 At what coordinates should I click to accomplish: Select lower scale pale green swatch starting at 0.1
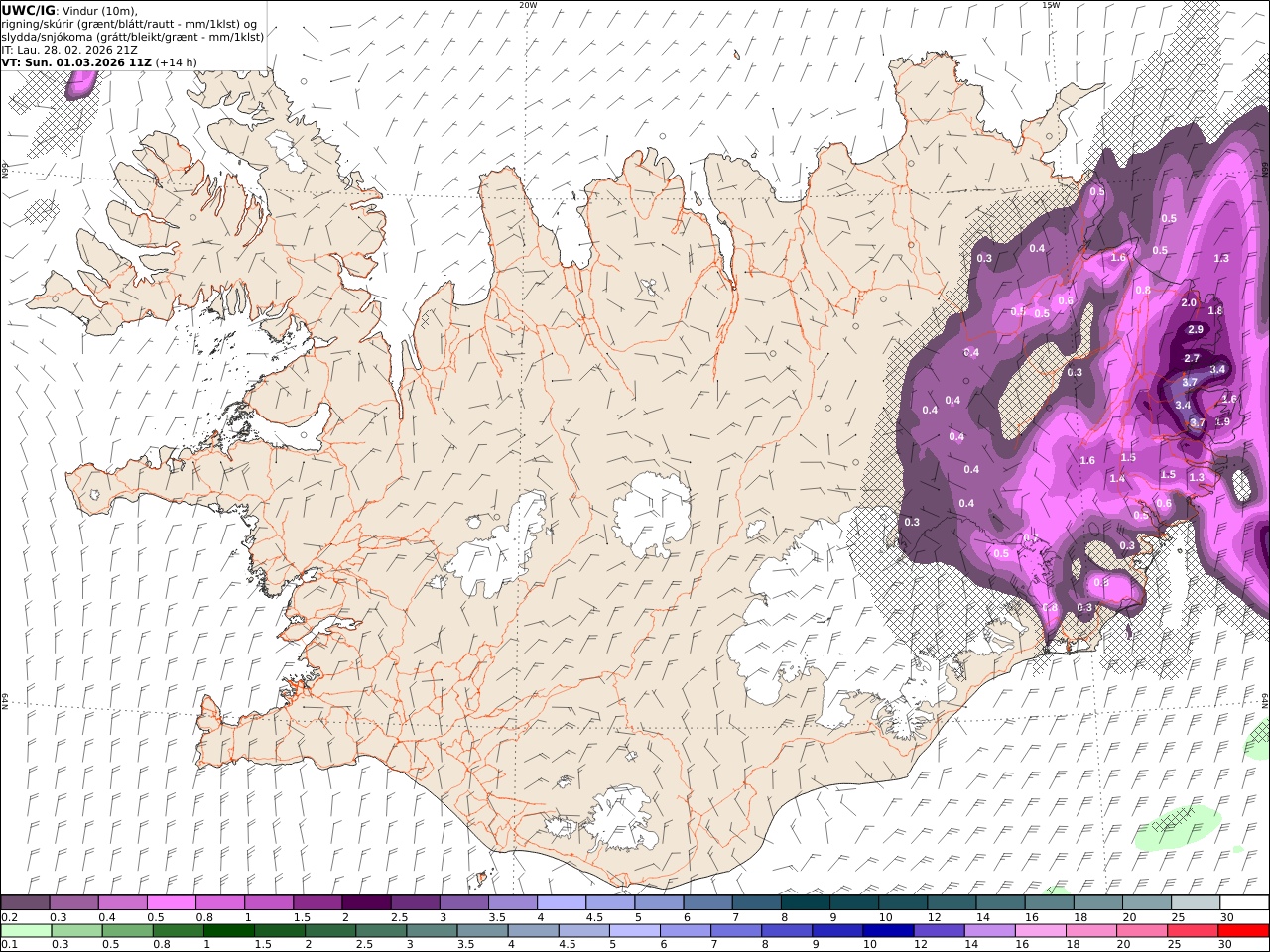pyautogui.click(x=26, y=931)
